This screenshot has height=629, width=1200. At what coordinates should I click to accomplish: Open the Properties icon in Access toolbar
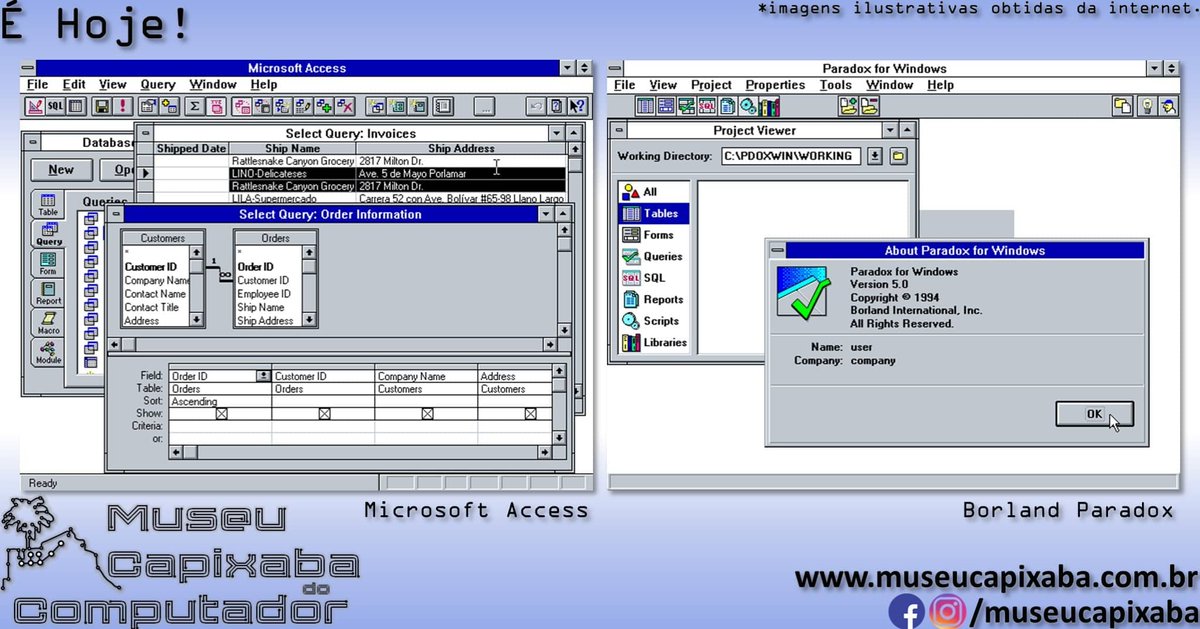tap(148, 105)
